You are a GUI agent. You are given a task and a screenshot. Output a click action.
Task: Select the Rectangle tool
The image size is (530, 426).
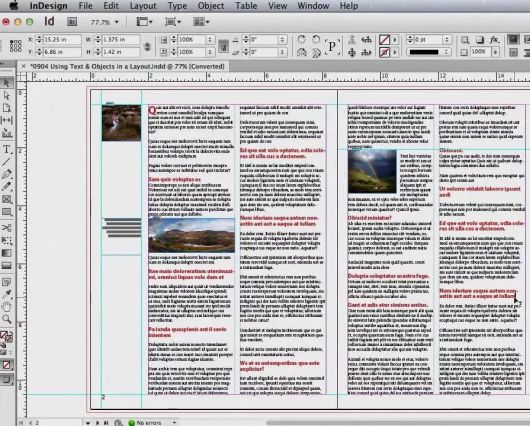(x=7, y=212)
